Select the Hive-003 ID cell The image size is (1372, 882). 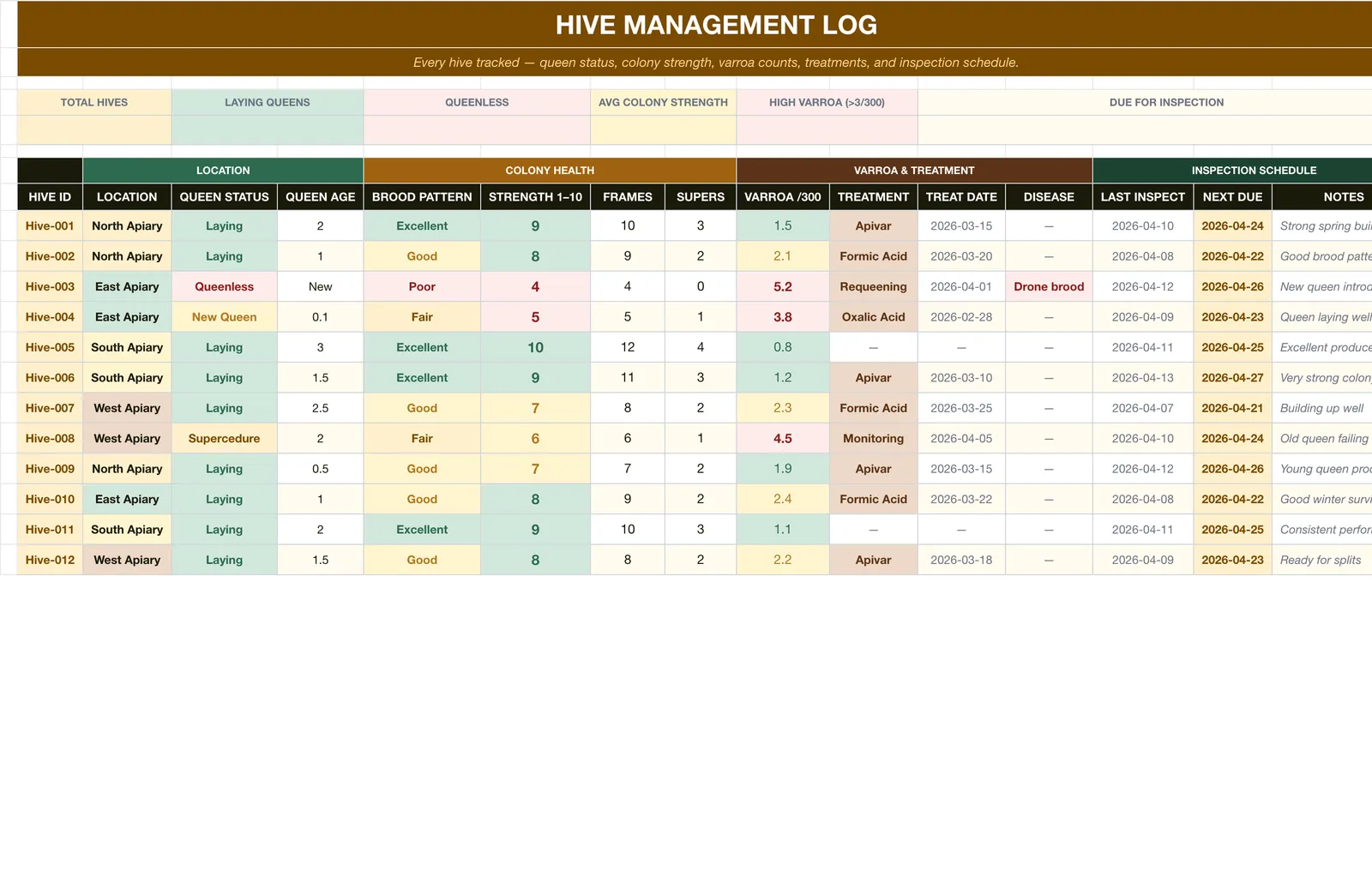click(50, 287)
